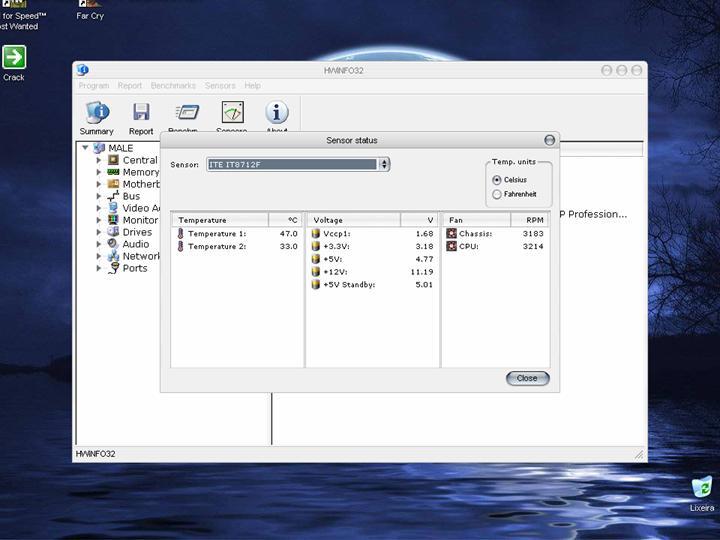Click the Ports icon in tree
720x540 pixels.
click(x=113, y=268)
